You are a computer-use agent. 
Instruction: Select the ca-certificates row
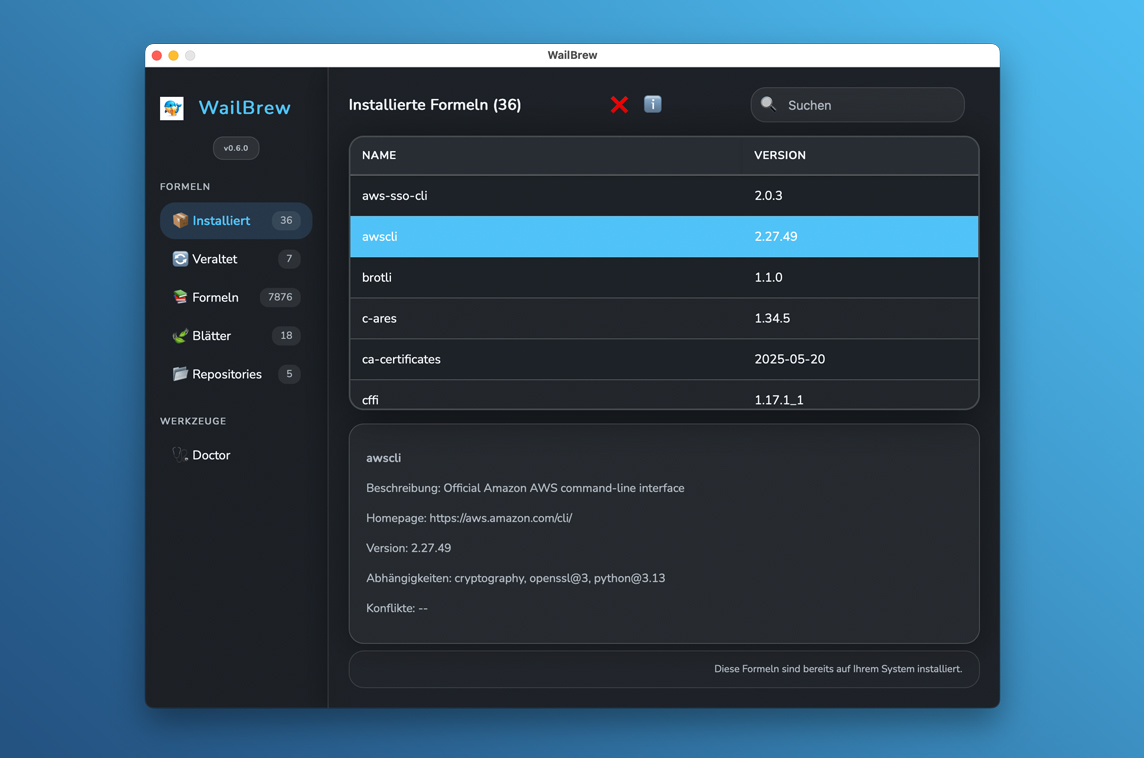664,359
